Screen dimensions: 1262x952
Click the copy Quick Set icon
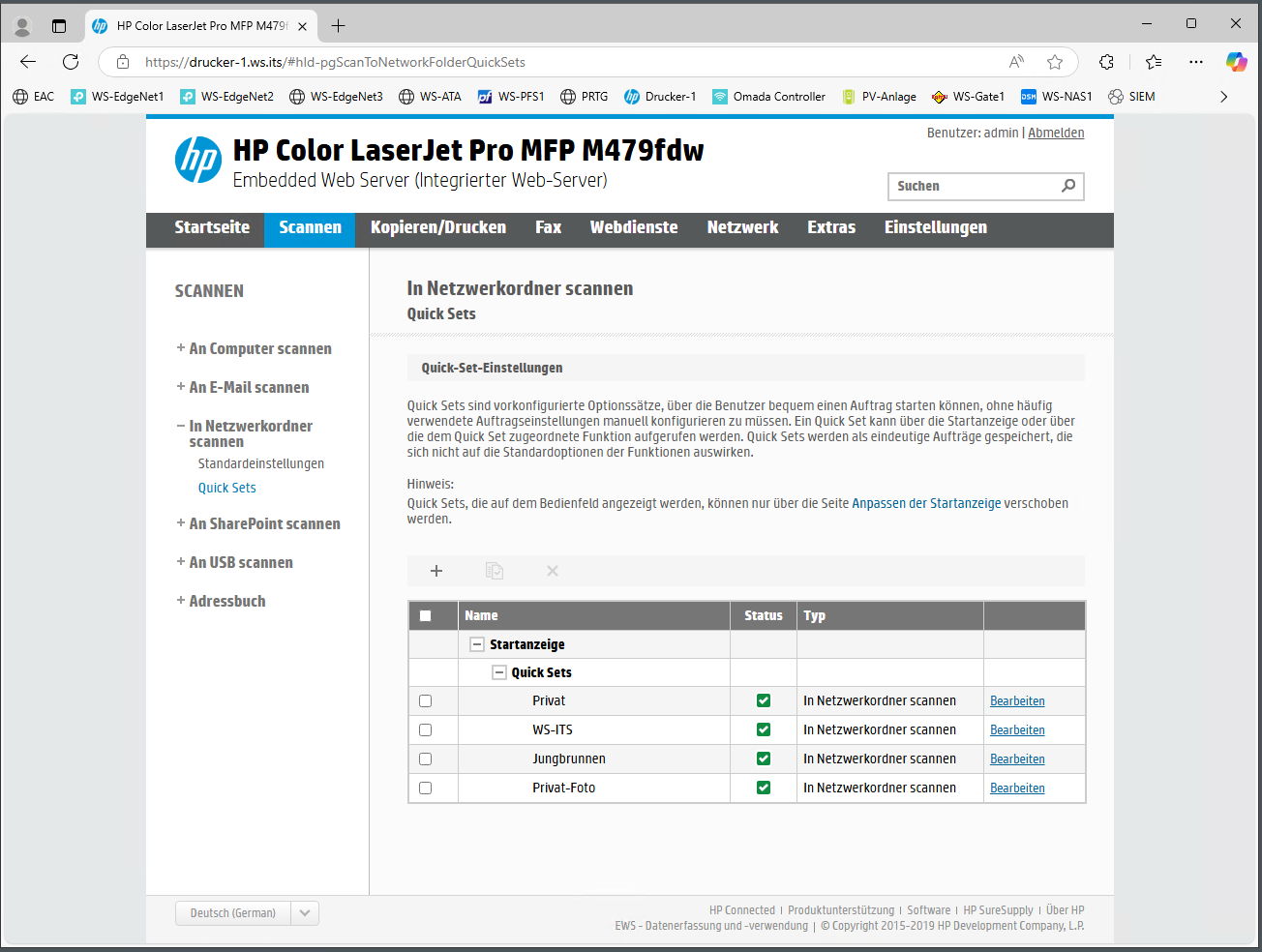click(x=495, y=571)
